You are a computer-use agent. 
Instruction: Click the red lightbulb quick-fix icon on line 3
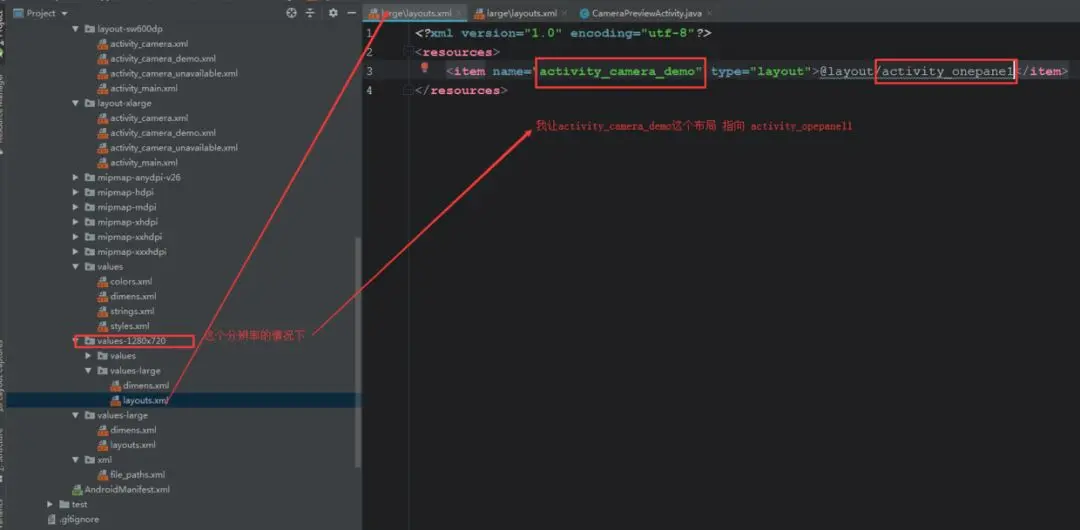click(425, 68)
